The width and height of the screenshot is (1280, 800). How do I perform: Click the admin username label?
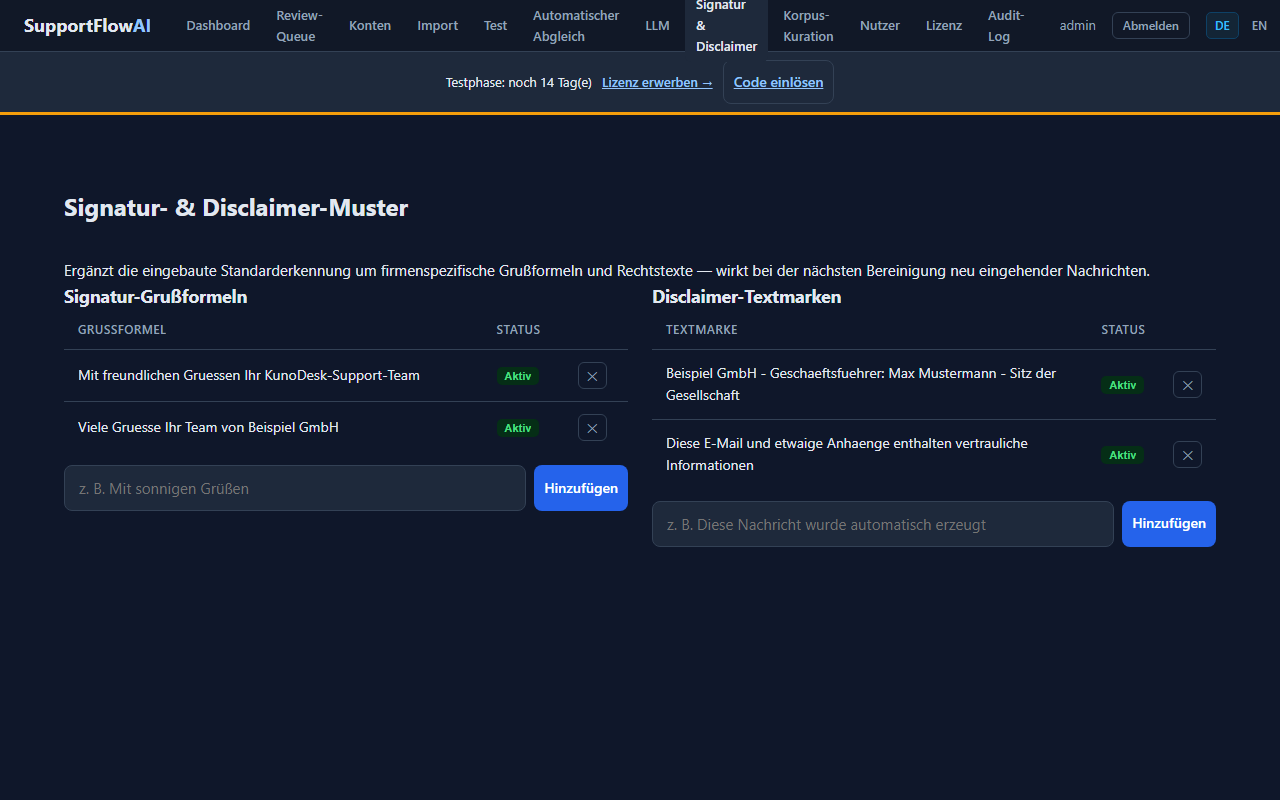pyautogui.click(x=1078, y=26)
